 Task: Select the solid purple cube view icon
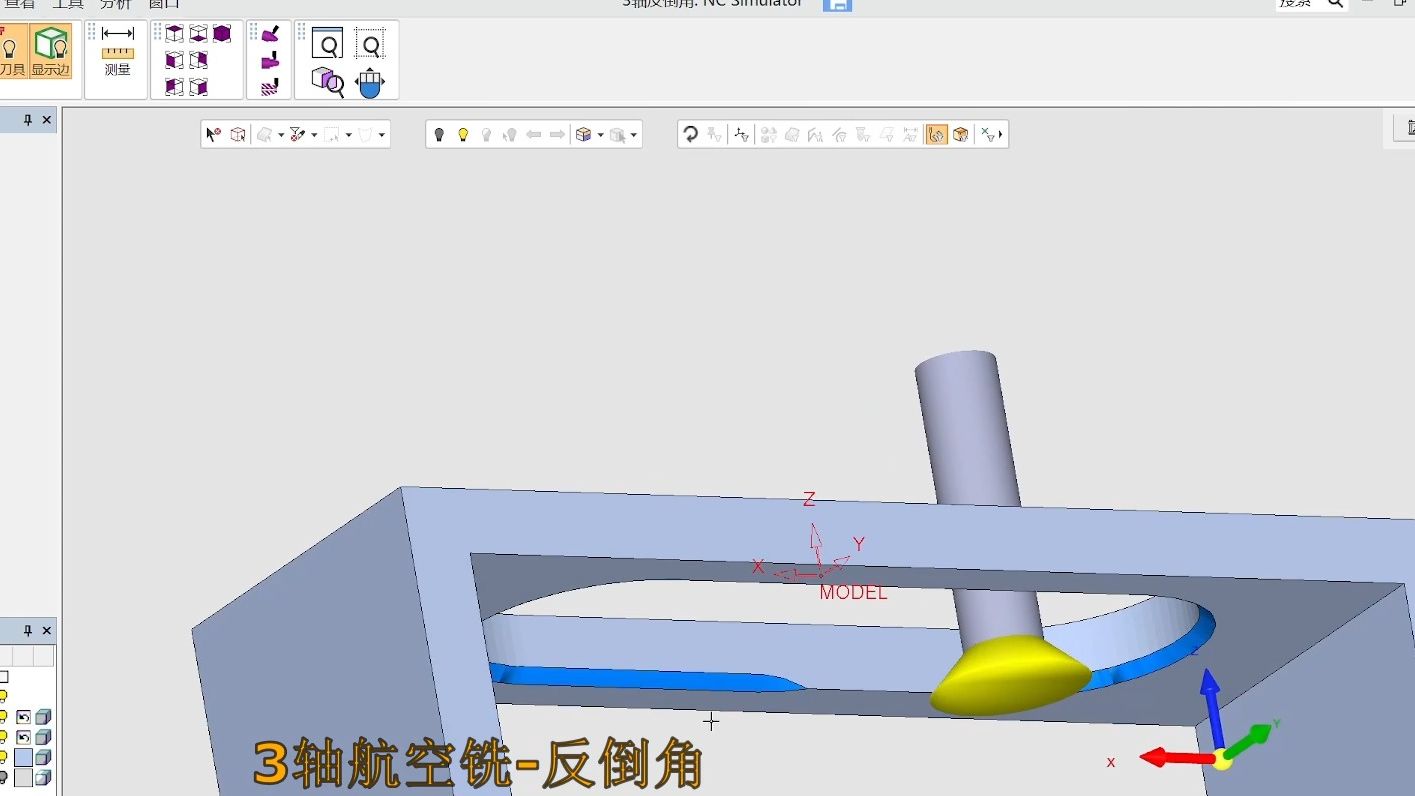222,34
